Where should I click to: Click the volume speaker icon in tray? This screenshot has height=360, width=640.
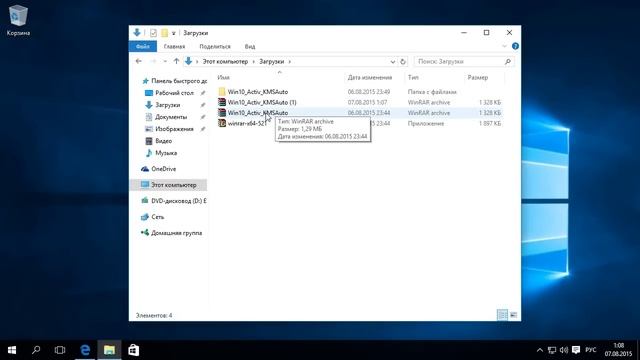(x=564, y=350)
